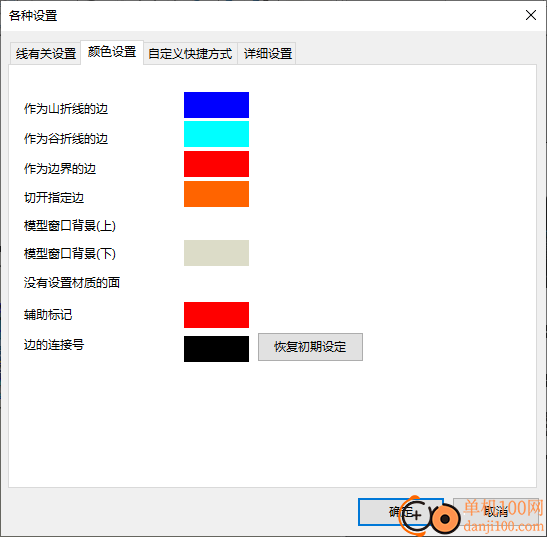Click the white swatch next to 模型窗口背景(上)
The width and height of the screenshot is (547, 537).
(216, 225)
